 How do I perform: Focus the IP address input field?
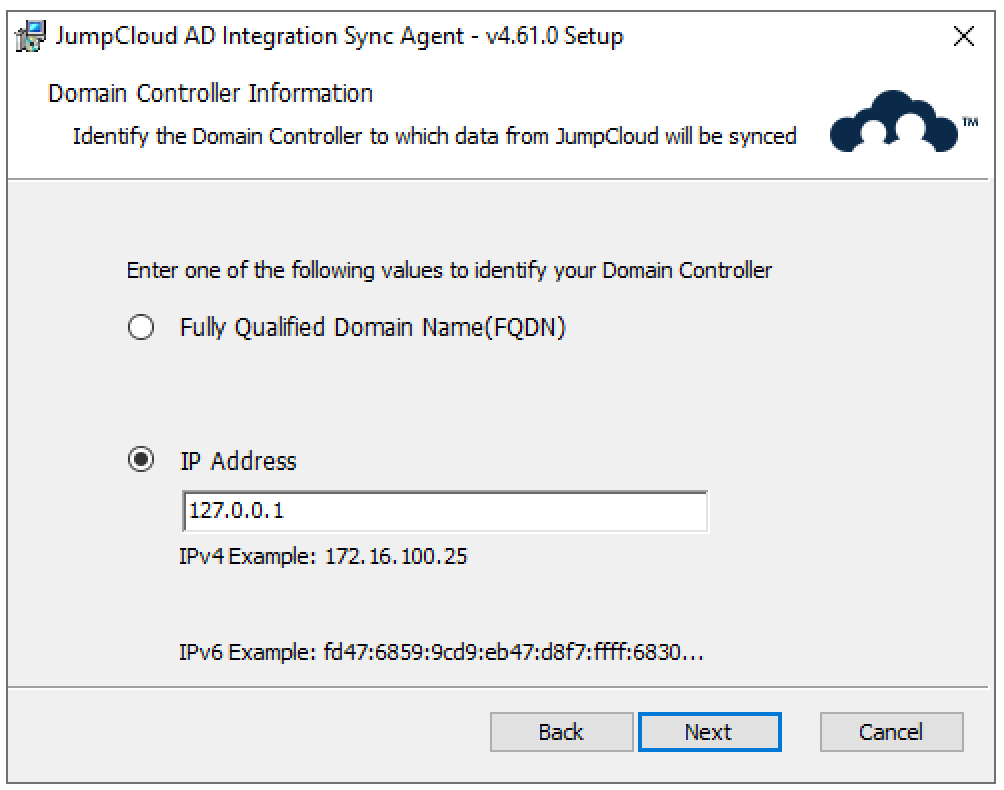(445, 512)
